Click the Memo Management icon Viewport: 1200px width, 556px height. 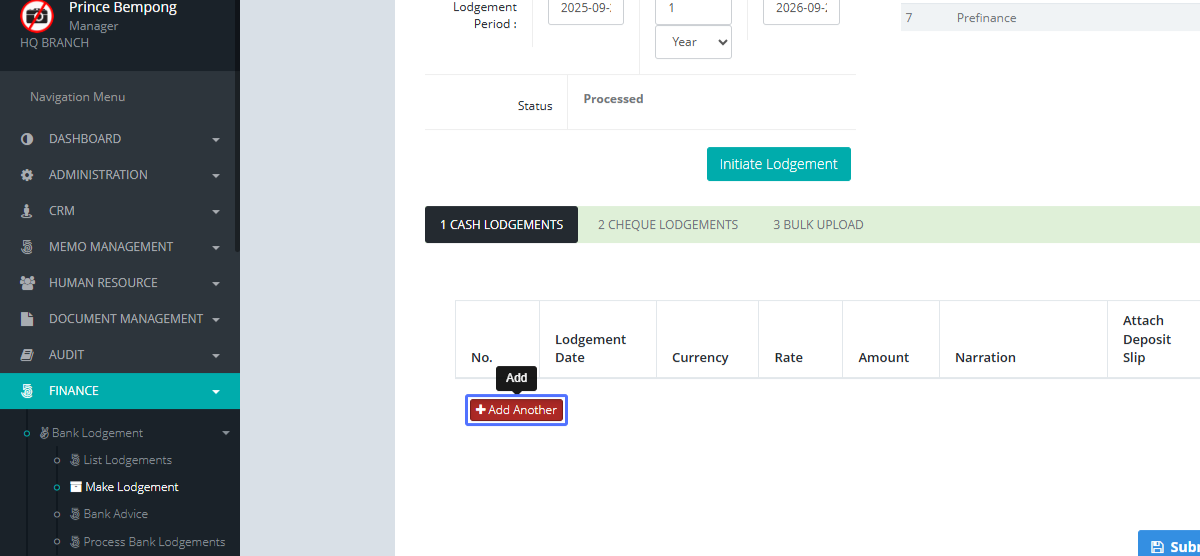pyautogui.click(x=27, y=247)
